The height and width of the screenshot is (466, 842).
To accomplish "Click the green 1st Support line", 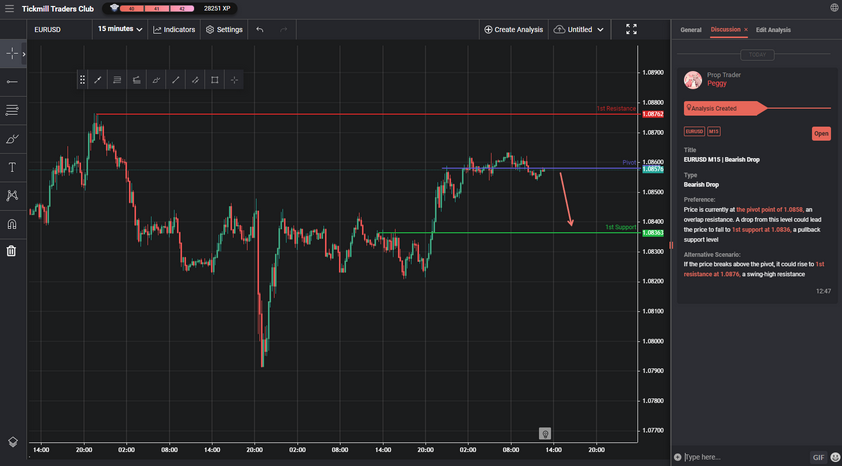I will point(507,232).
